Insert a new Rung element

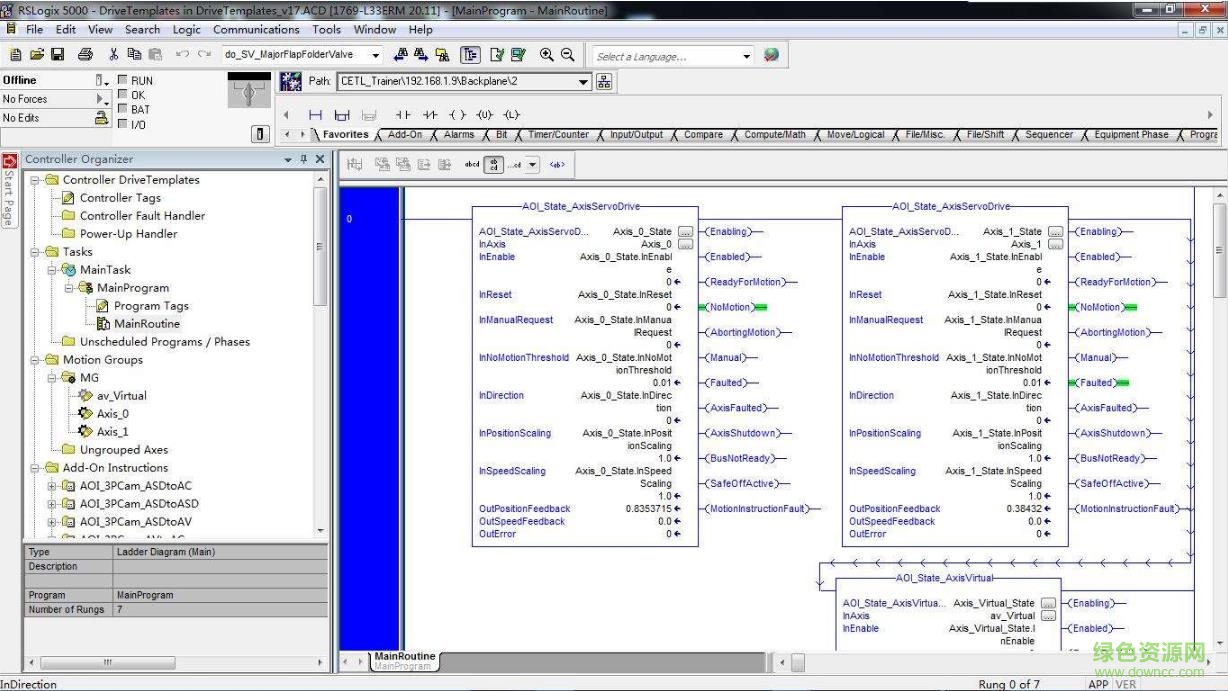315,115
